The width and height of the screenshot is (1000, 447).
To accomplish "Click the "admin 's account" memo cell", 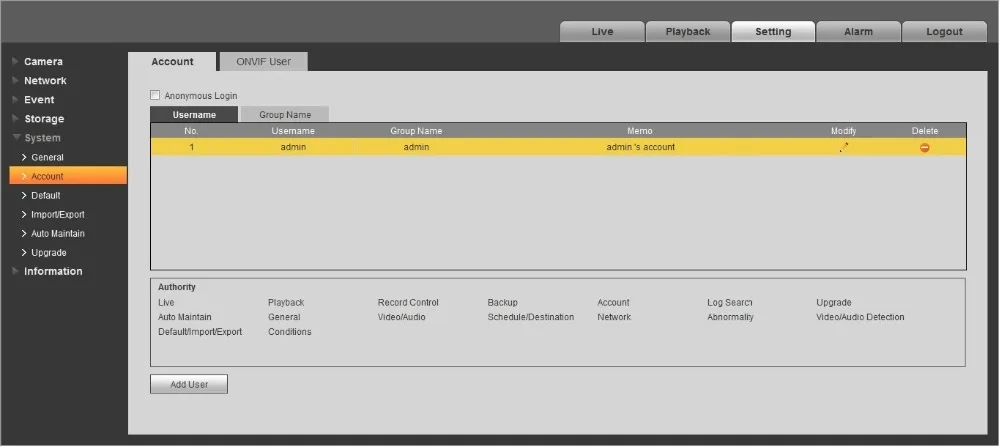I will coord(640,147).
